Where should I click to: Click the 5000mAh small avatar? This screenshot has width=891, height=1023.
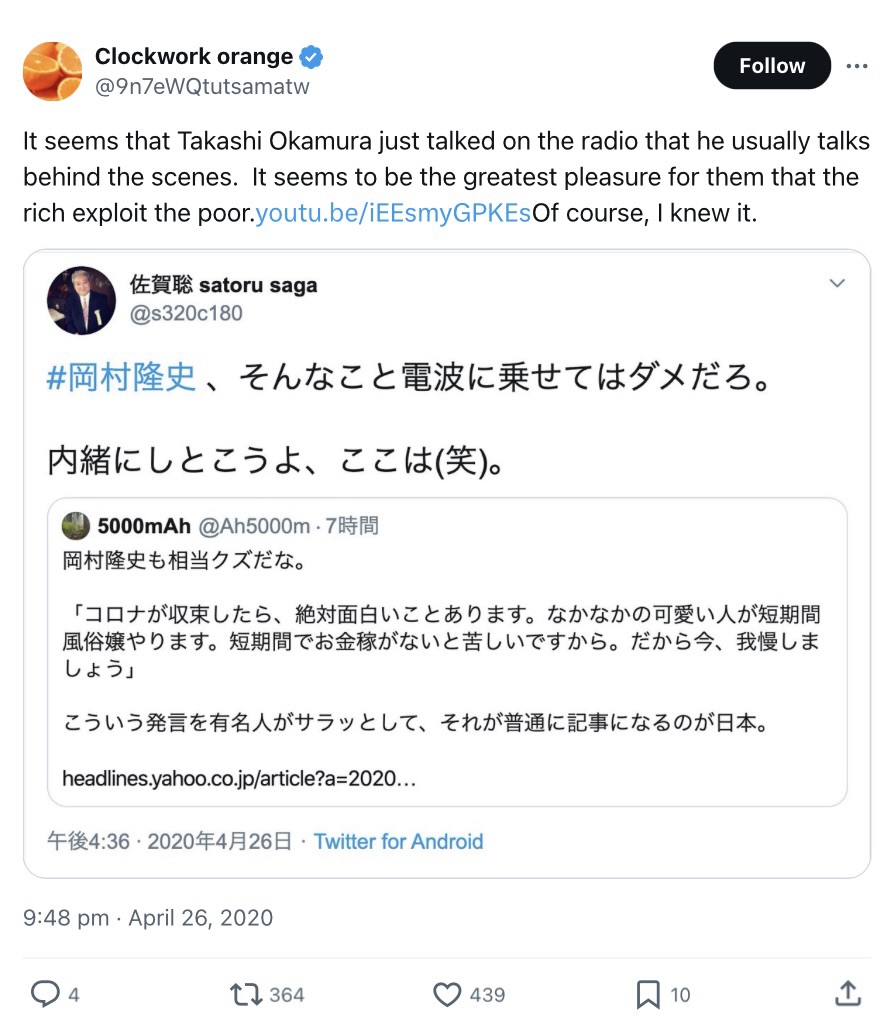76,526
